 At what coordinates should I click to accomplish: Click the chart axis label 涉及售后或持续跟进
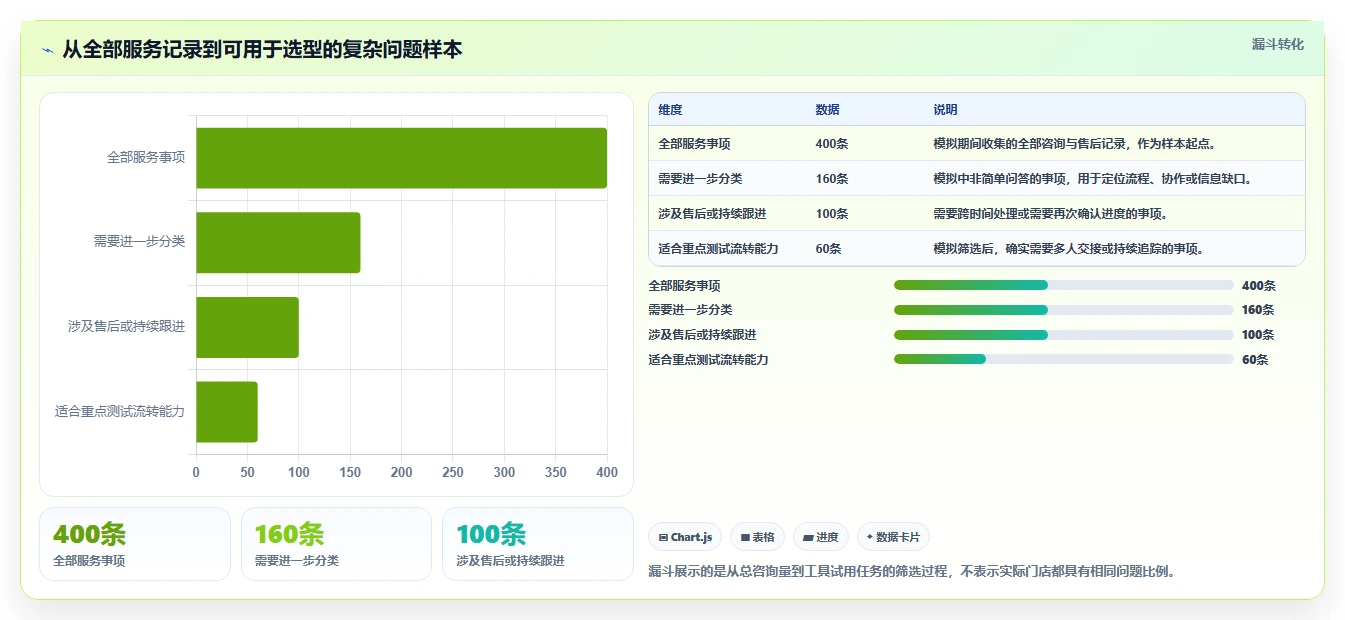(126, 327)
